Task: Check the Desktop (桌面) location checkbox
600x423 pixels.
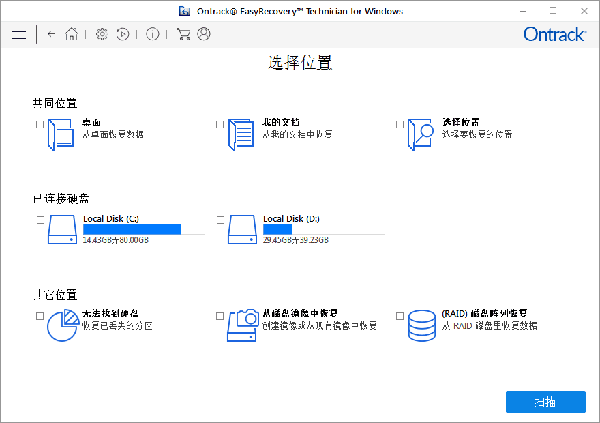Action: (x=39, y=124)
